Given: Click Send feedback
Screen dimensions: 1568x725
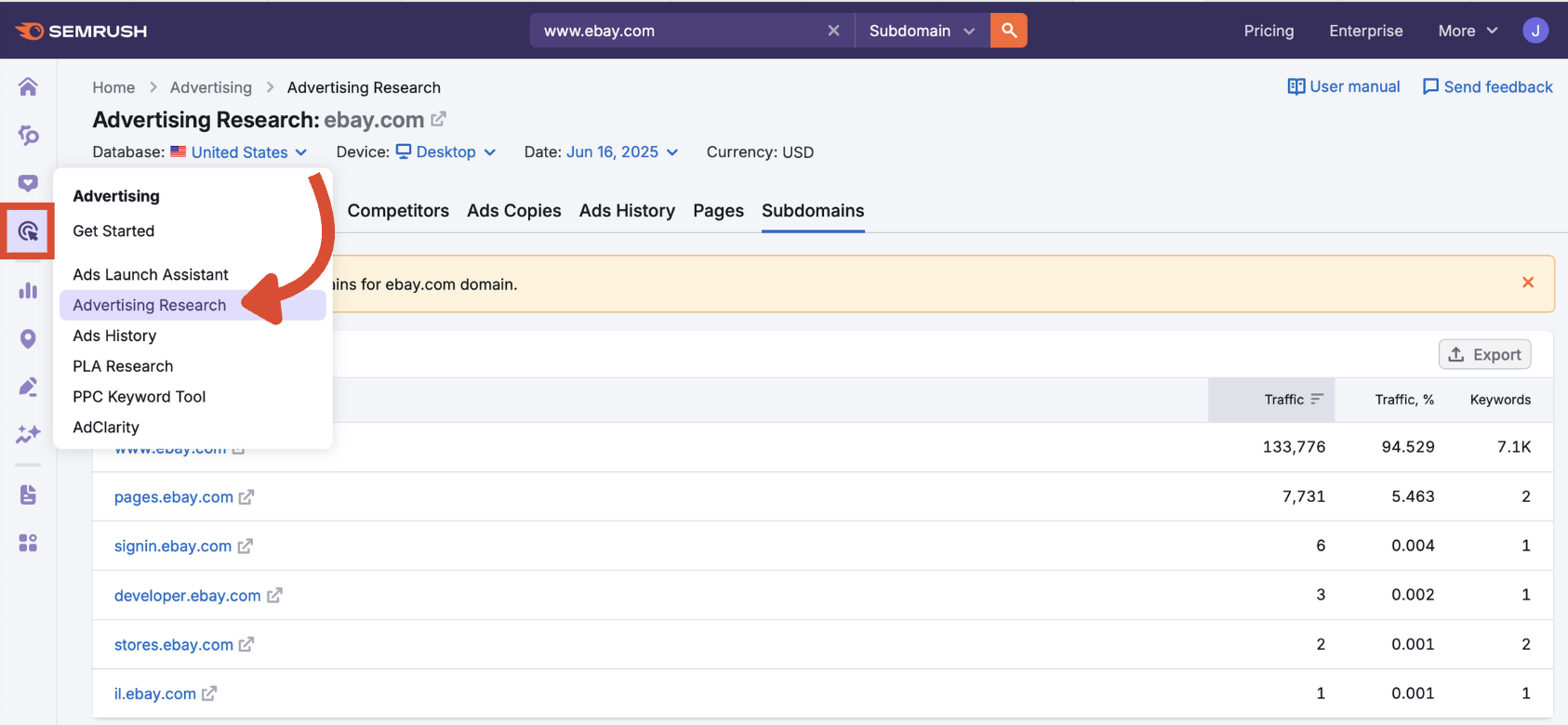Looking at the screenshot, I should coord(1487,86).
